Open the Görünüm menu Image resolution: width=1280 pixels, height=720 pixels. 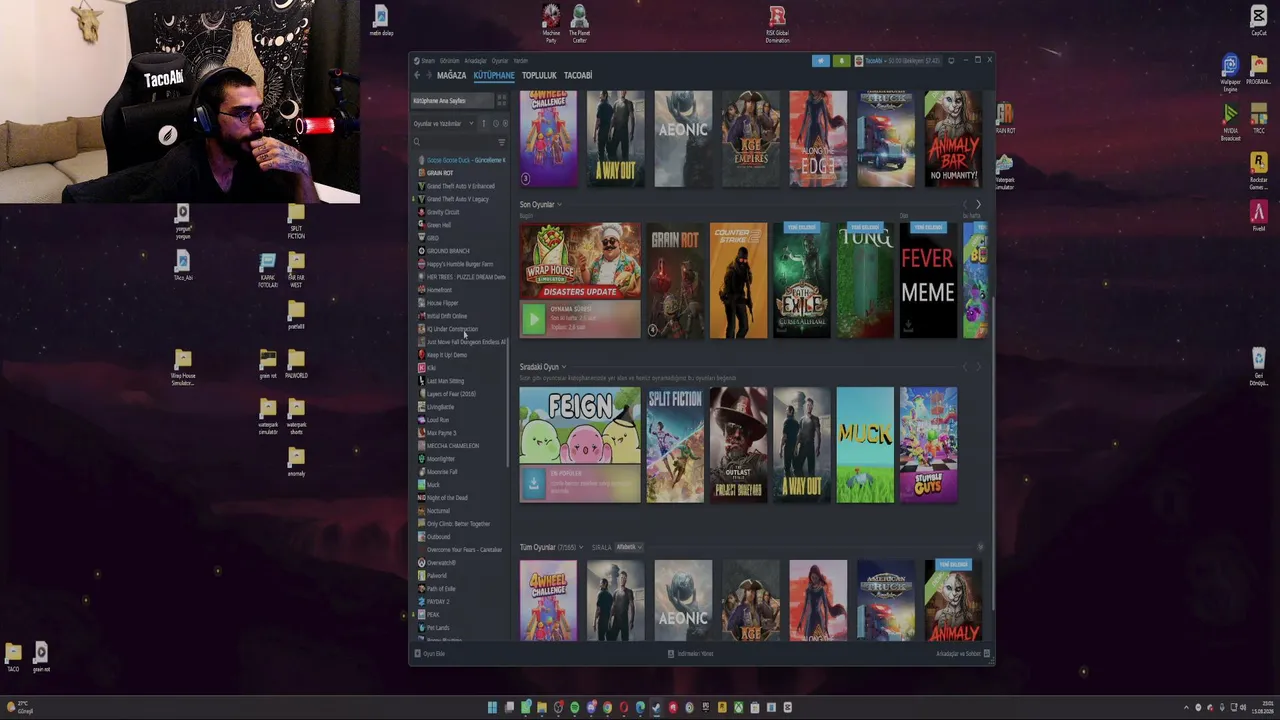tap(450, 61)
